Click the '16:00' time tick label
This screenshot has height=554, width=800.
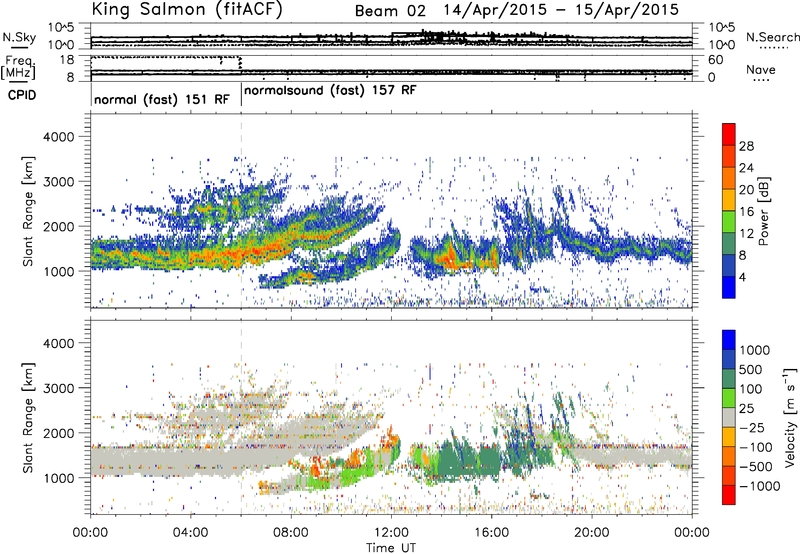click(x=491, y=533)
